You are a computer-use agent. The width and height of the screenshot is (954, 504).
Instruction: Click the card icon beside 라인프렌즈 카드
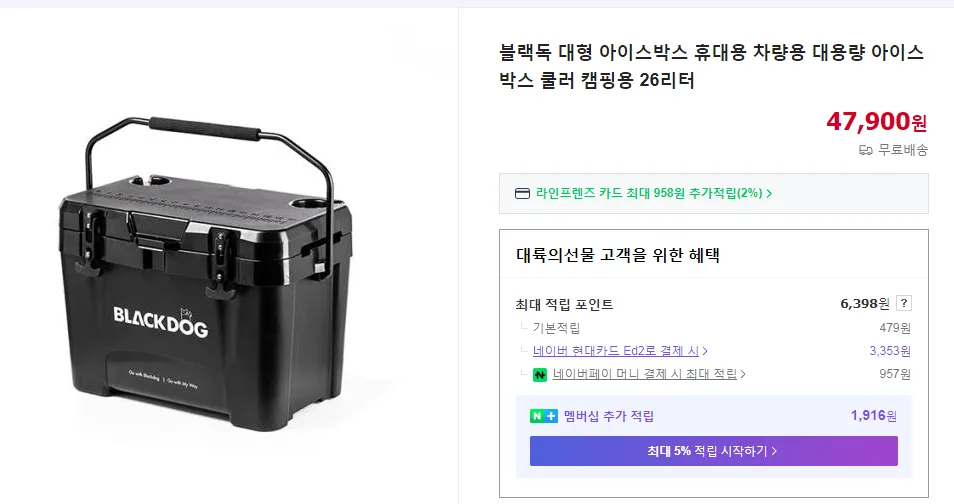(x=522, y=193)
